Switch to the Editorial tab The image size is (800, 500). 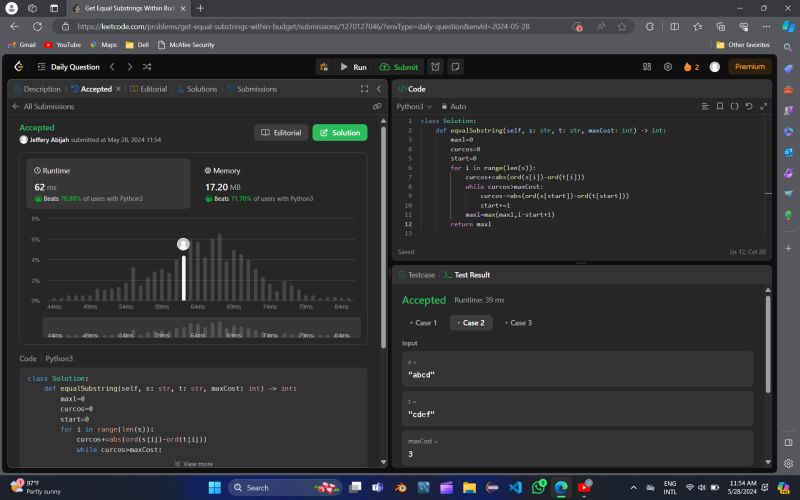coord(148,89)
